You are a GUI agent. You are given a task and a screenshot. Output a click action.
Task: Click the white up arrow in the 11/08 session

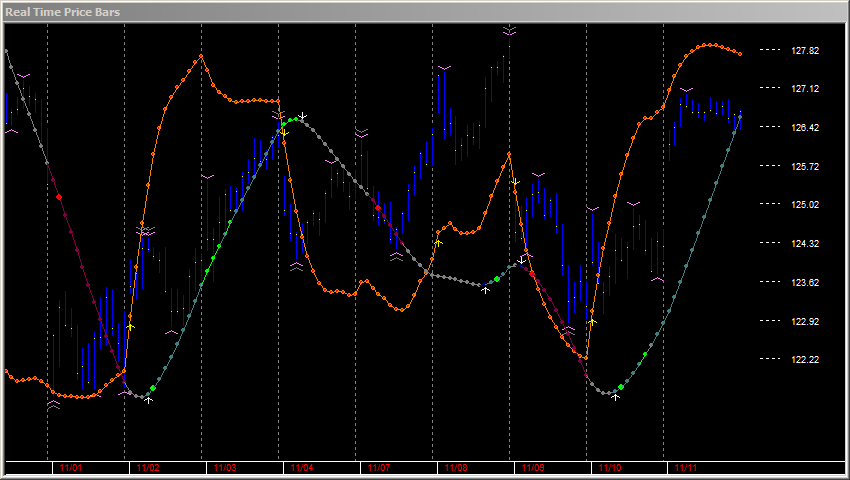pos(485,290)
